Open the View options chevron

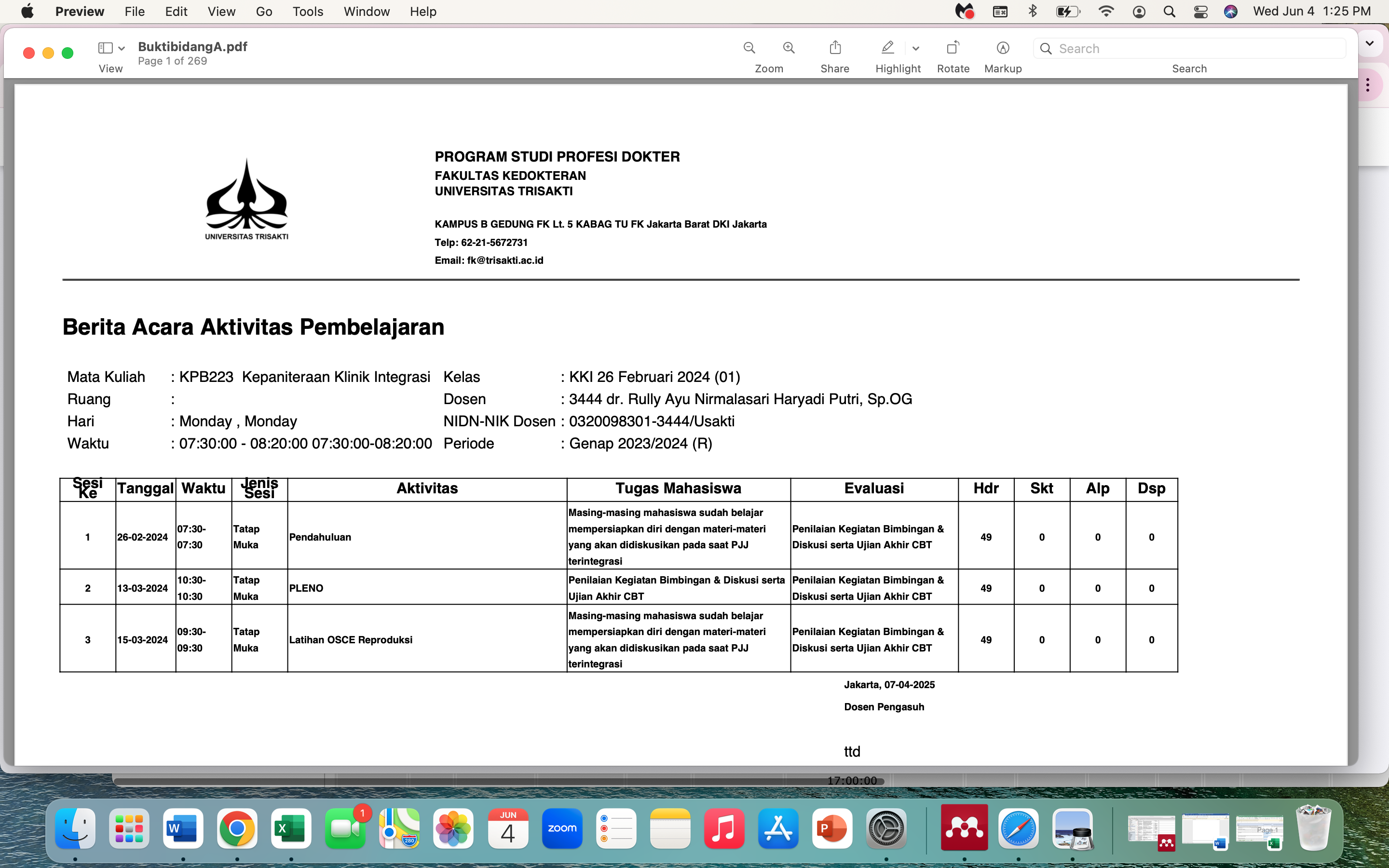121,49
